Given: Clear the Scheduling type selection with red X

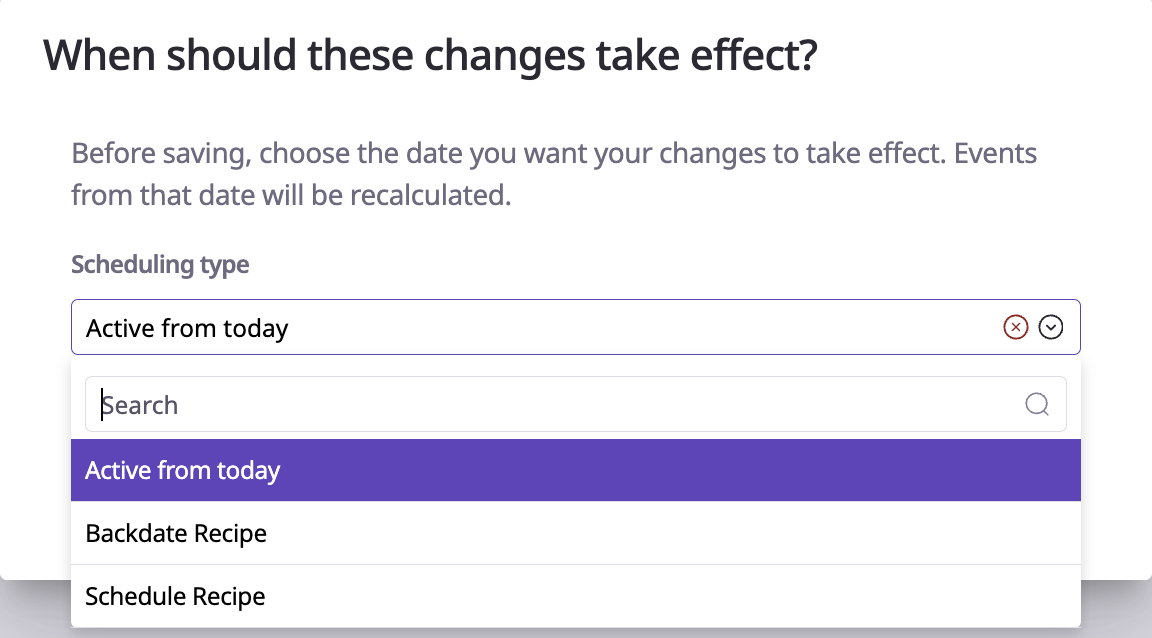Looking at the screenshot, I should [x=1015, y=327].
